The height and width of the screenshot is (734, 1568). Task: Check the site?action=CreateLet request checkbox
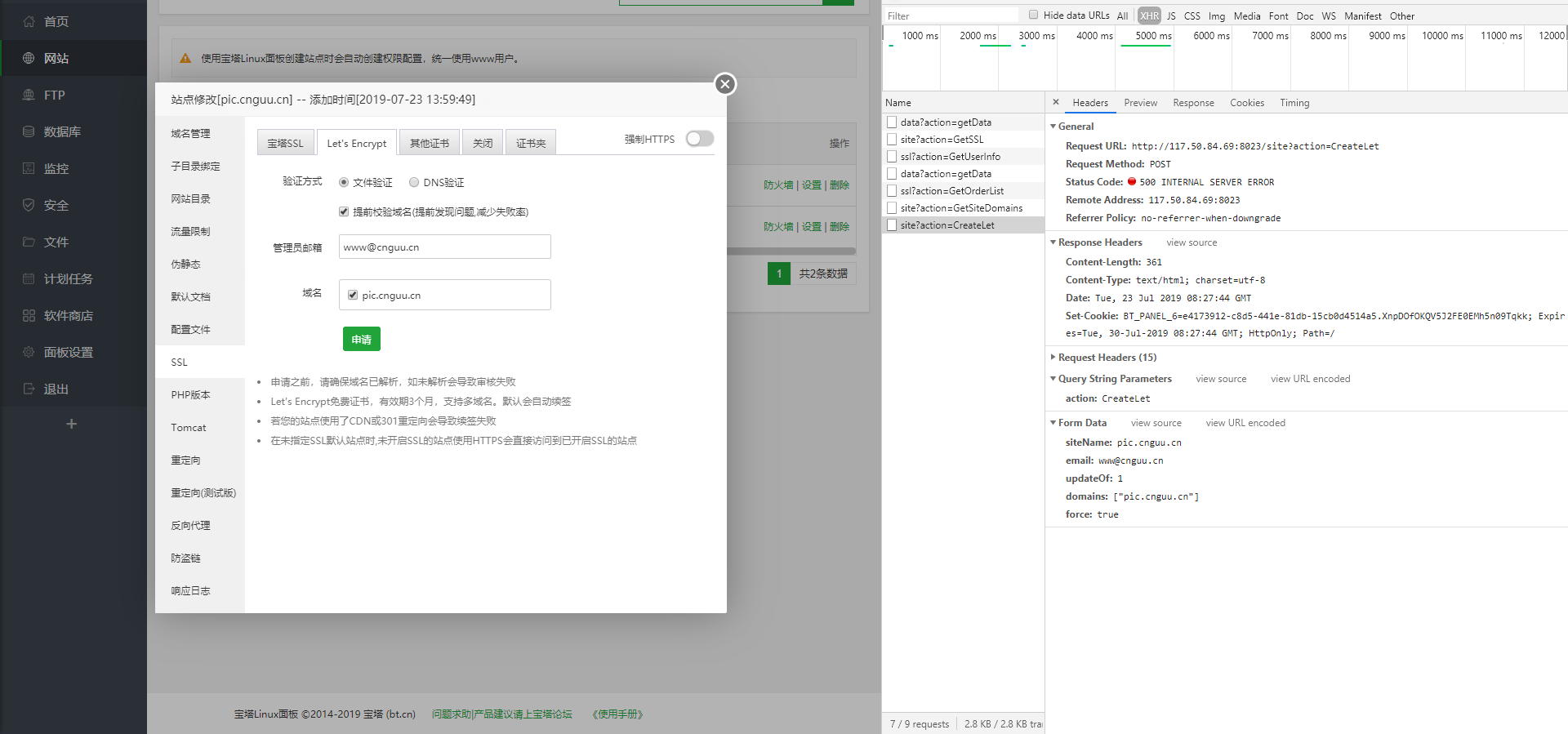(892, 225)
